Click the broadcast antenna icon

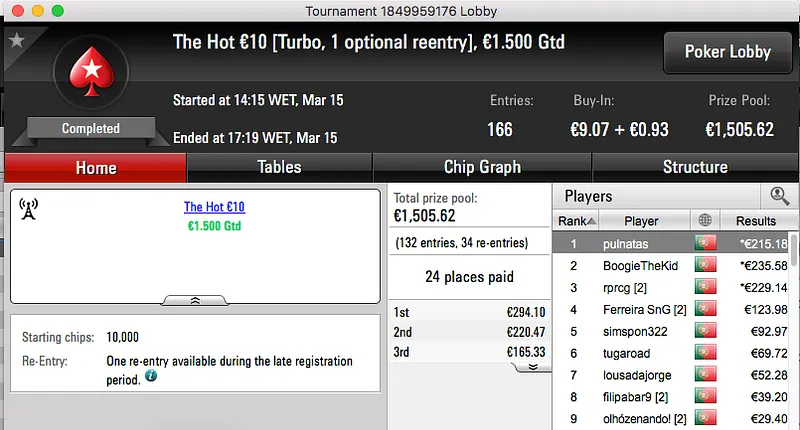tap(29, 209)
